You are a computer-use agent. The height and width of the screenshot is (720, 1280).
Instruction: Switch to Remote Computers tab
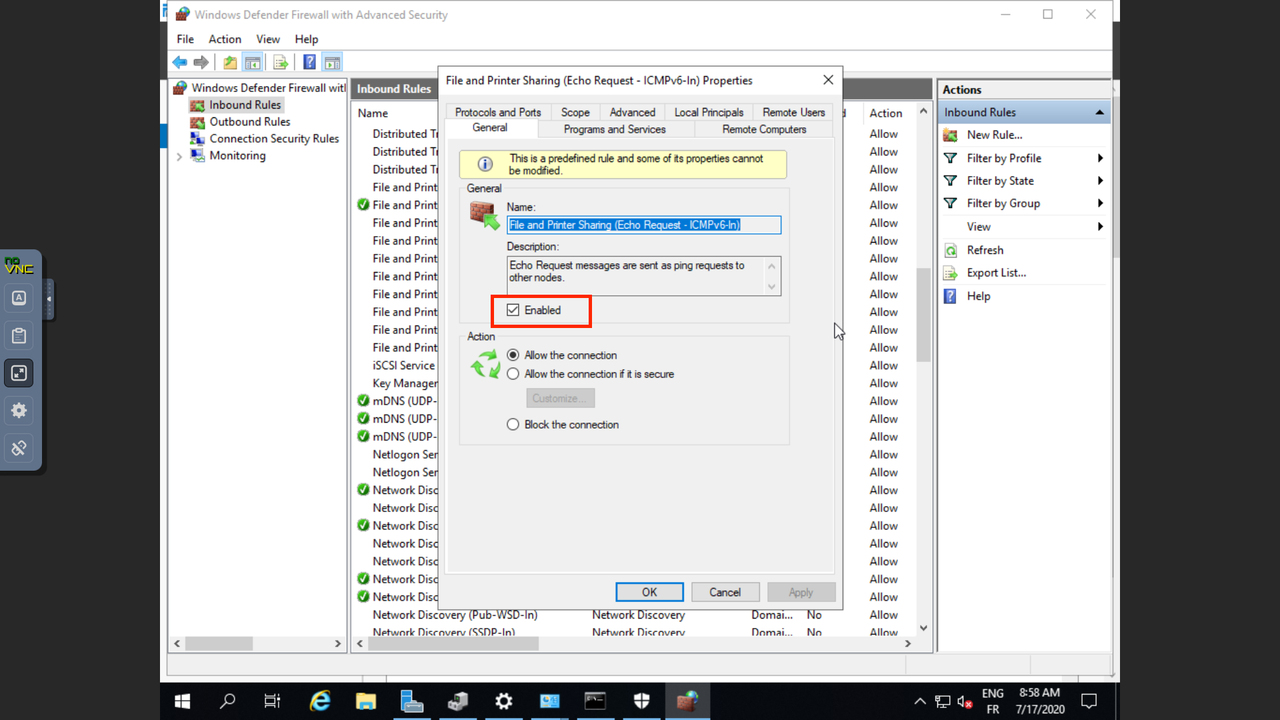click(764, 129)
